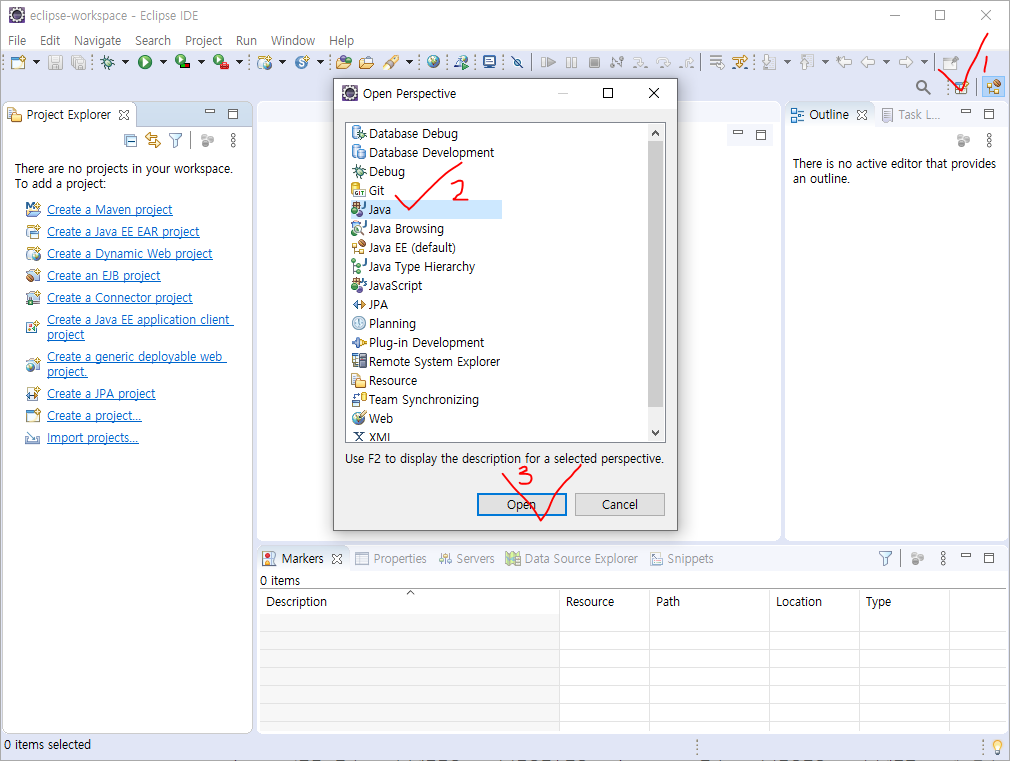
Task: Click the Open Perspective toolbar icon
Action: 961,87
